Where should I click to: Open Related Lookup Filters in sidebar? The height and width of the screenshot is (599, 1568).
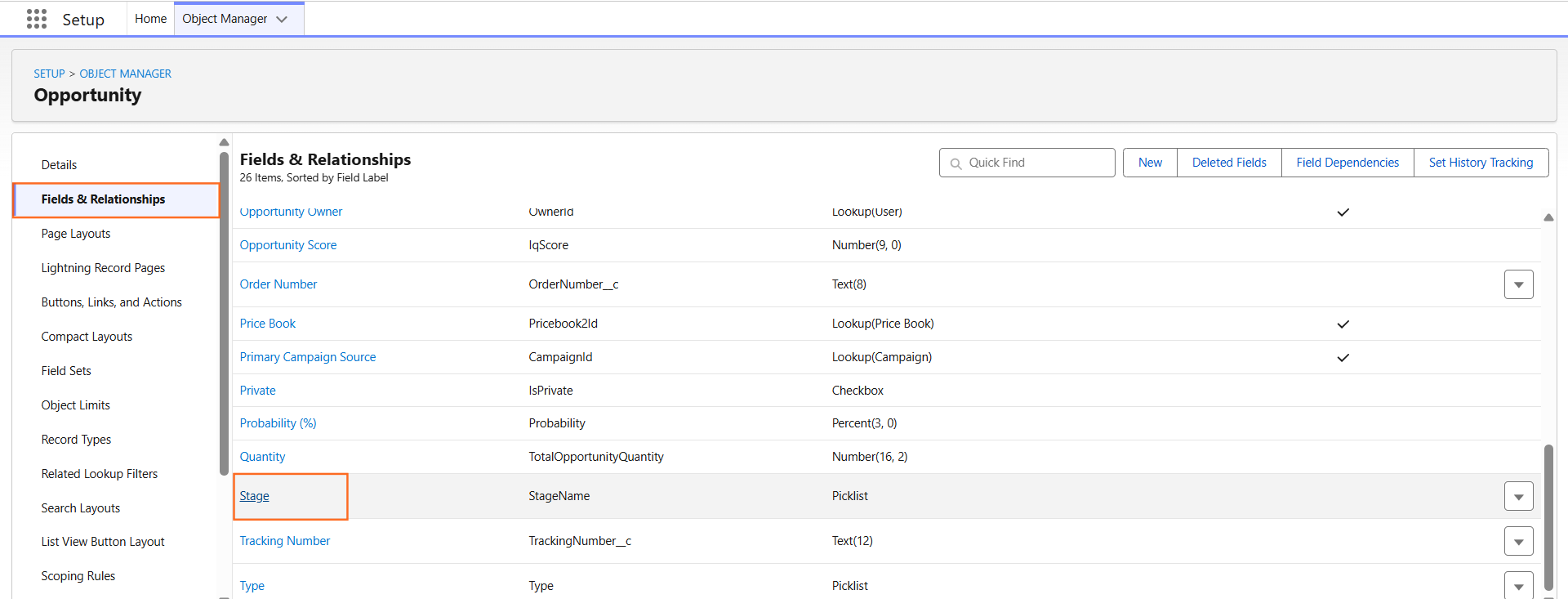[100, 474]
